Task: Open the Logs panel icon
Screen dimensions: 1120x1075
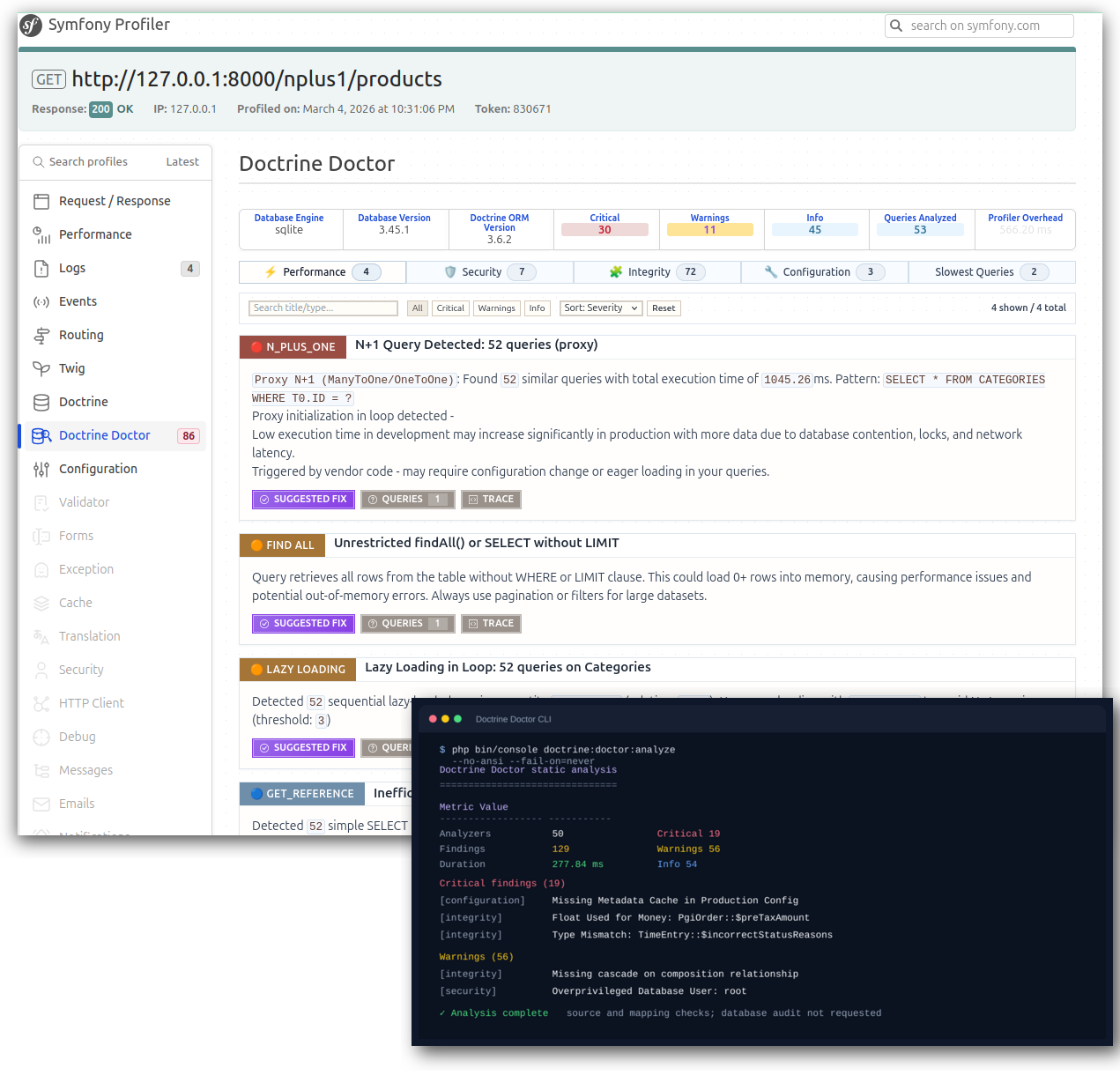Action: click(41, 268)
